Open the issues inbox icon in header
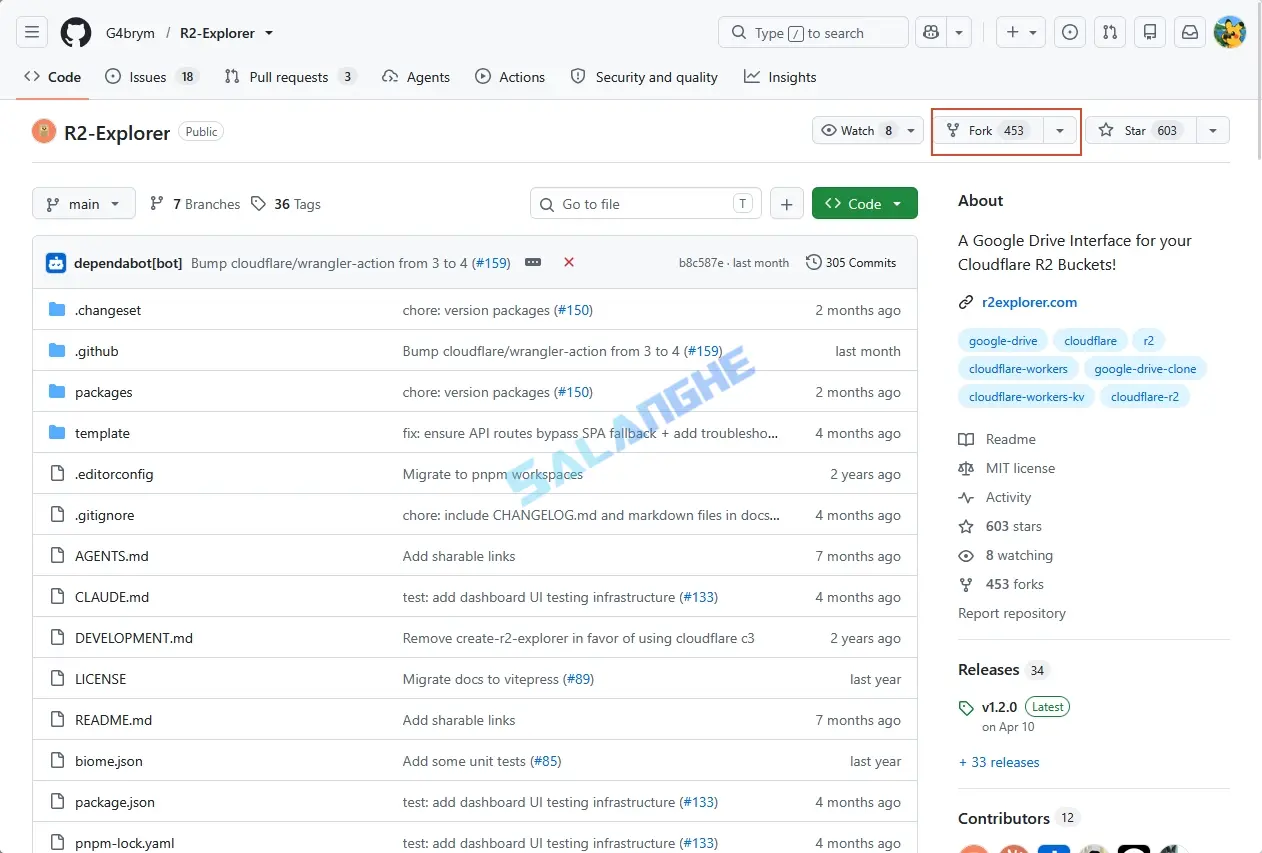This screenshot has width=1262, height=853. pyautogui.click(x=1070, y=32)
